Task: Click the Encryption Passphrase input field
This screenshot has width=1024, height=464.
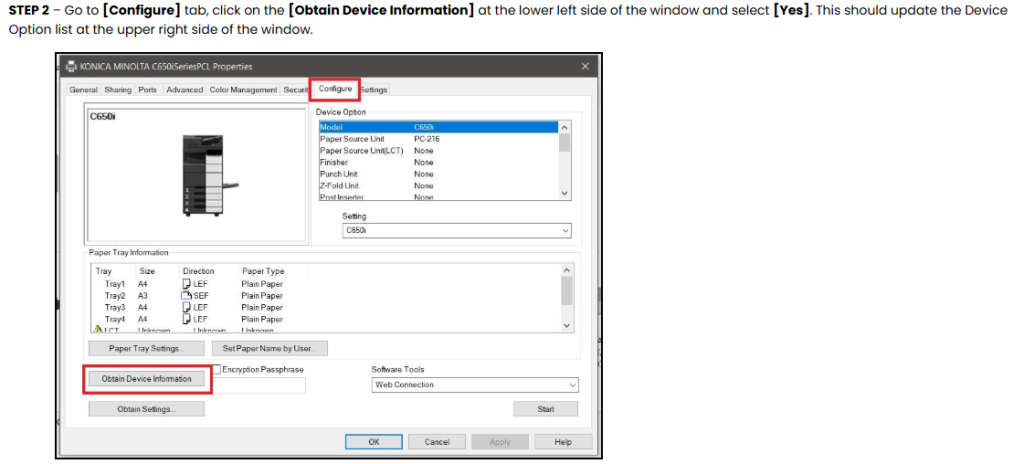Action: coord(259,386)
